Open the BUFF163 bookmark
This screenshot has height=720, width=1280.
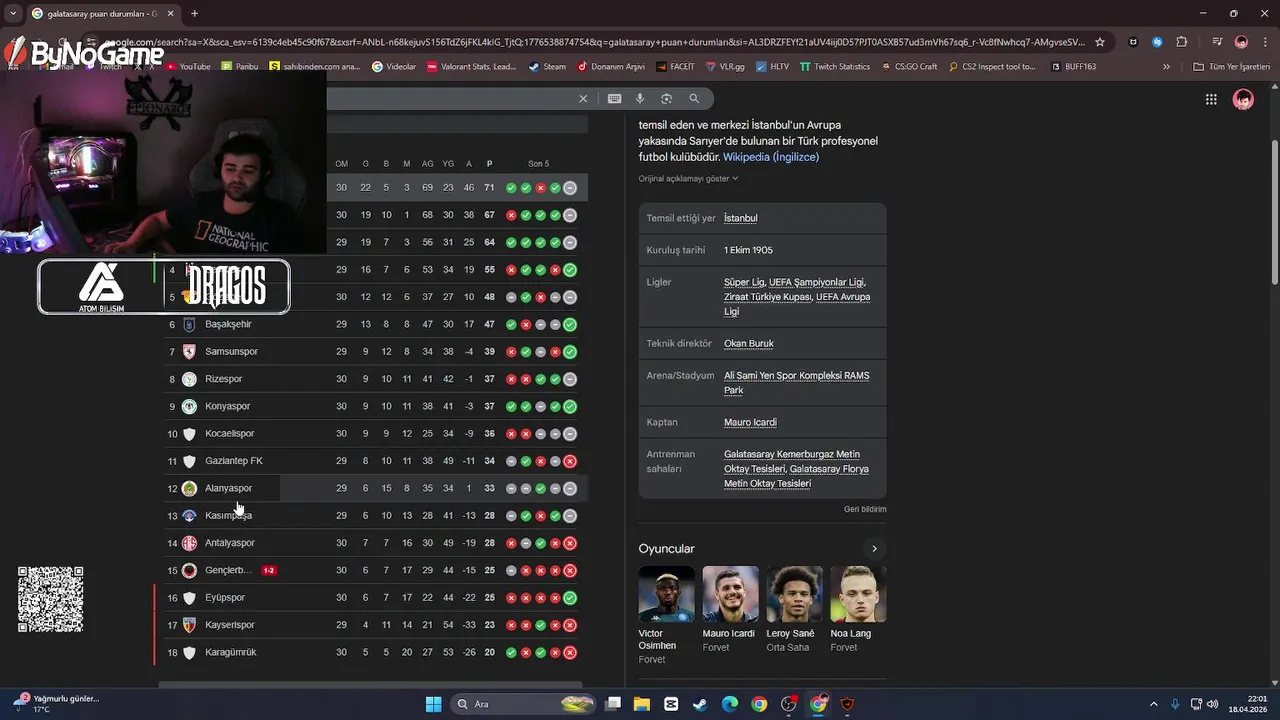click(1073, 67)
